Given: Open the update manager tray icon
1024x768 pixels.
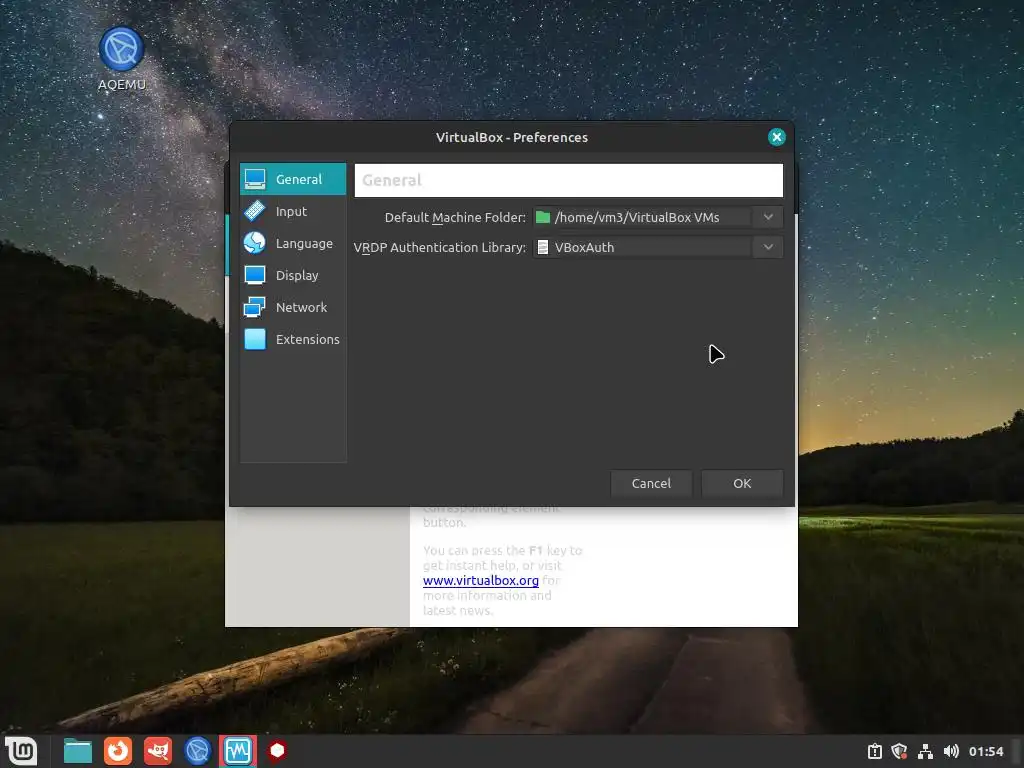Looking at the screenshot, I should coord(875,752).
